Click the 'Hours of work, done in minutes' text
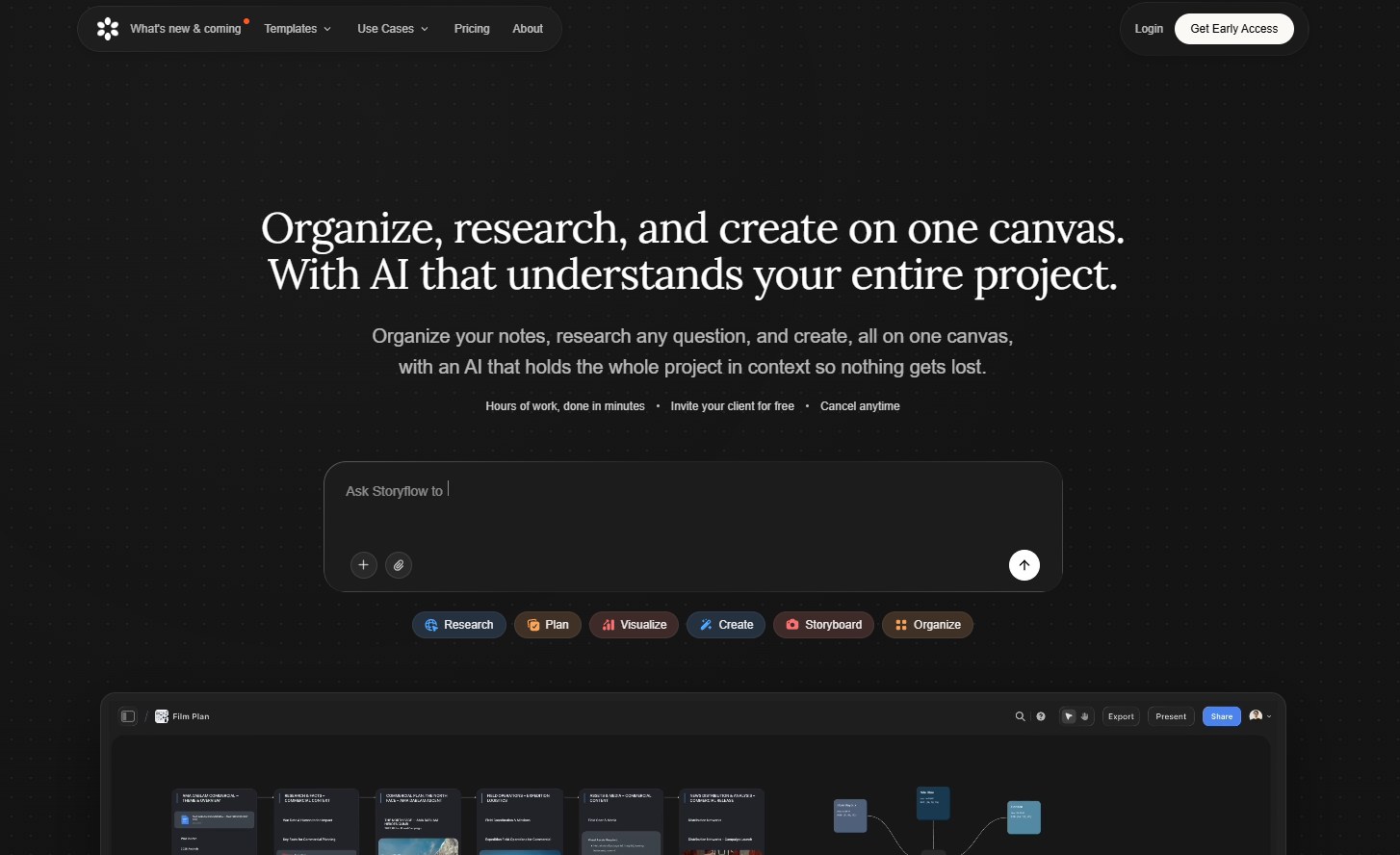 click(x=565, y=406)
